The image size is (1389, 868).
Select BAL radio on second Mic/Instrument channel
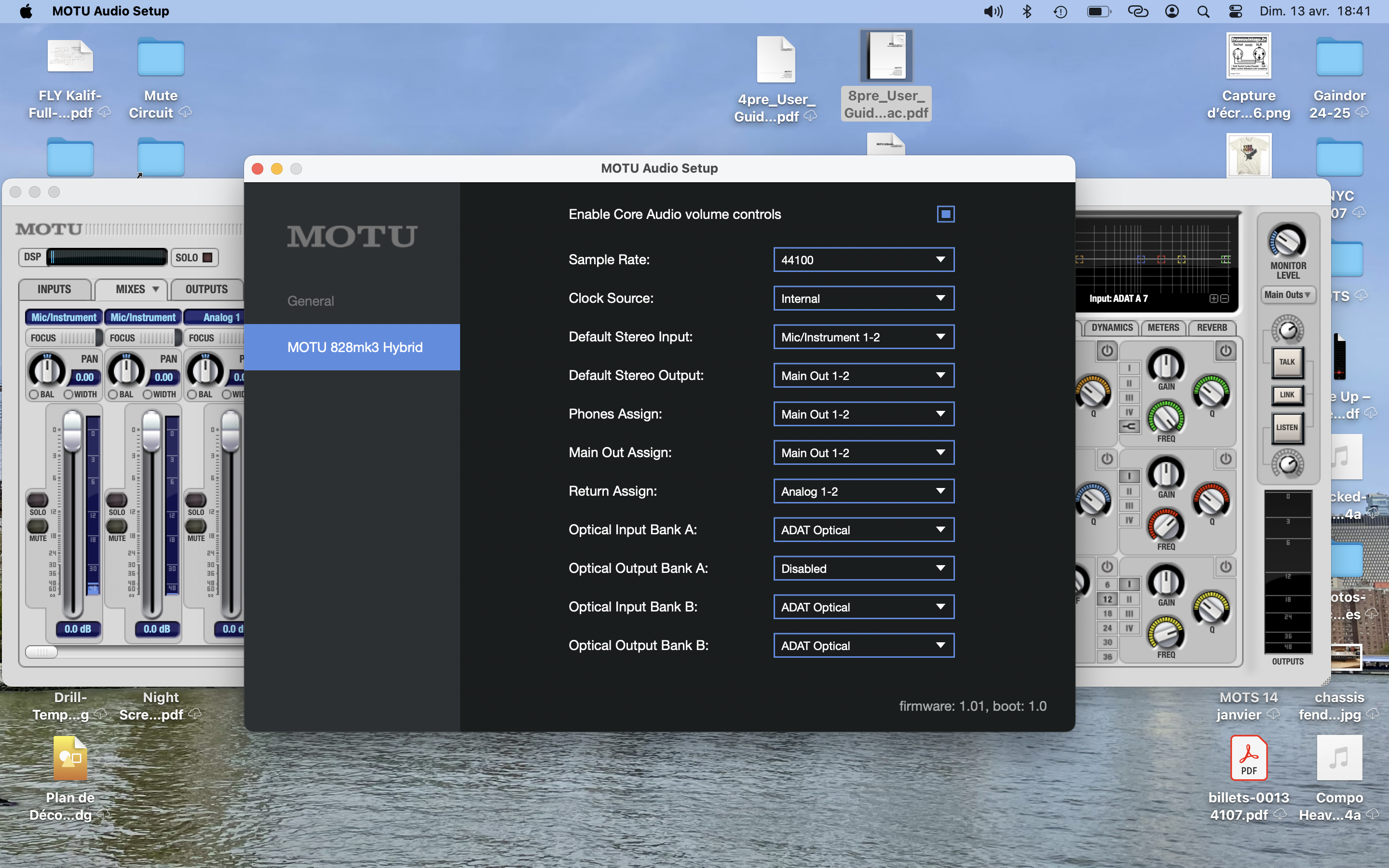pyautogui.click(x=113, y=394)
